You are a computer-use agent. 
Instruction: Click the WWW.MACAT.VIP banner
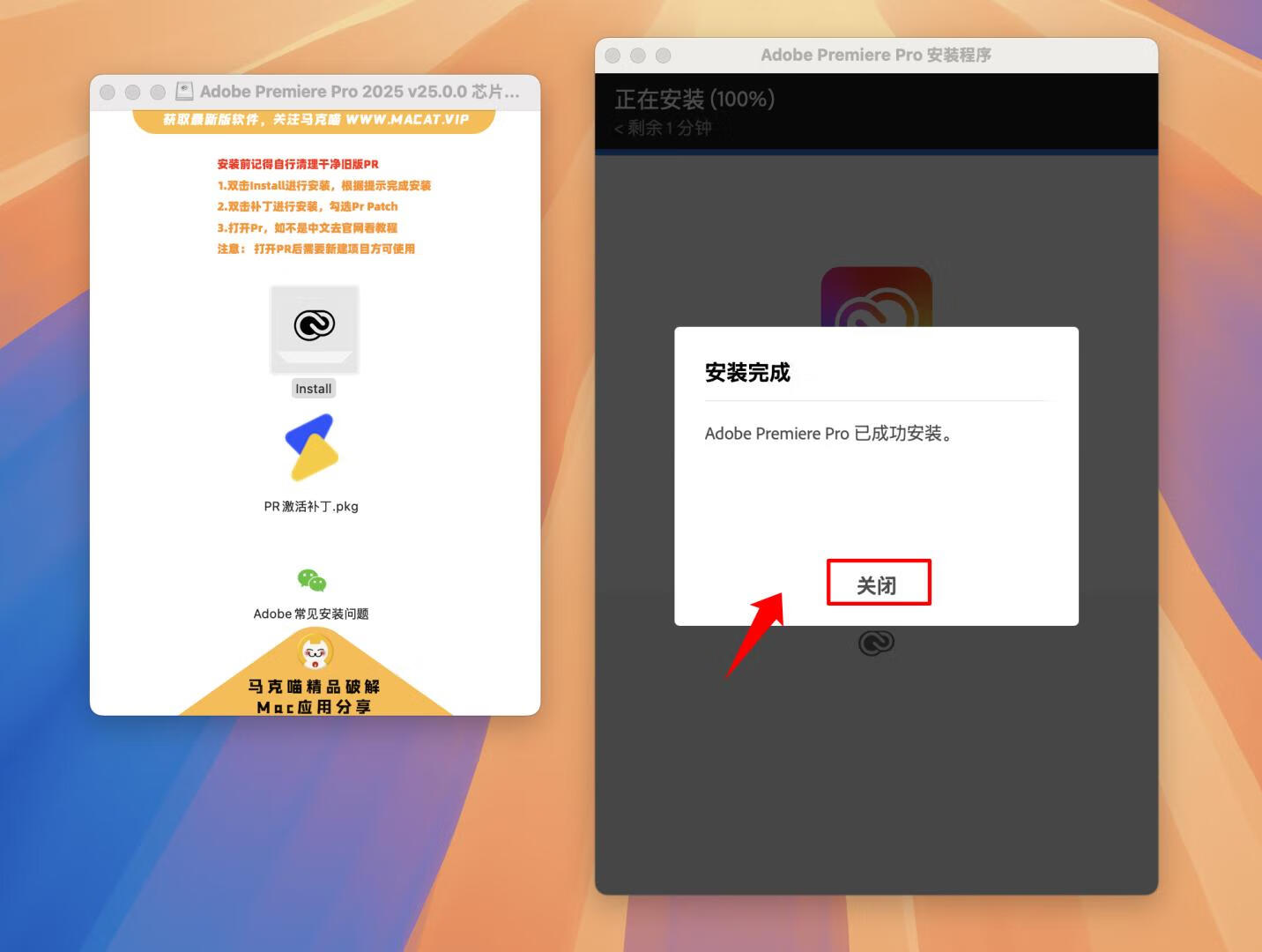[x=315, y=120]
